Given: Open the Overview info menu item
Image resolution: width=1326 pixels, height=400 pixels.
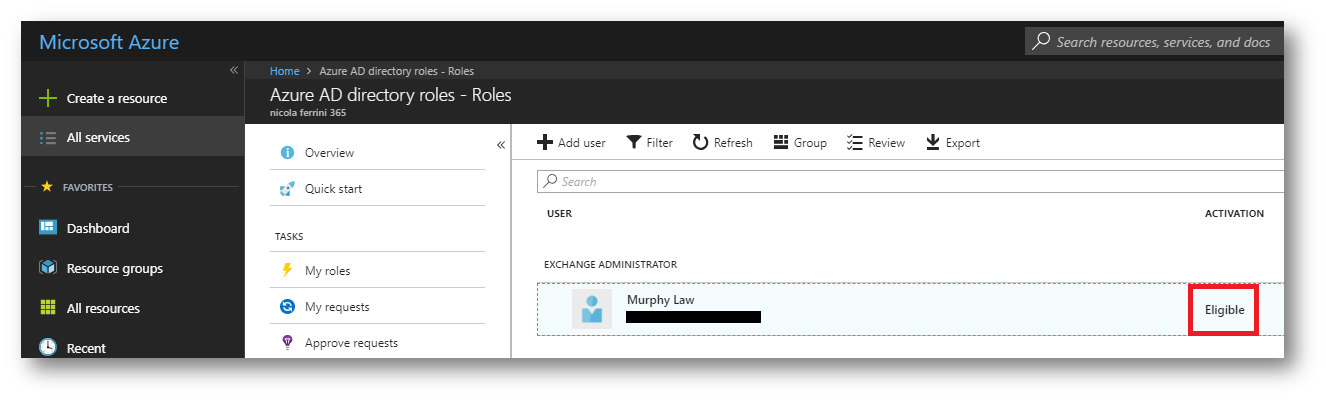Looking at the screenshot, I should tap(329, 153).
